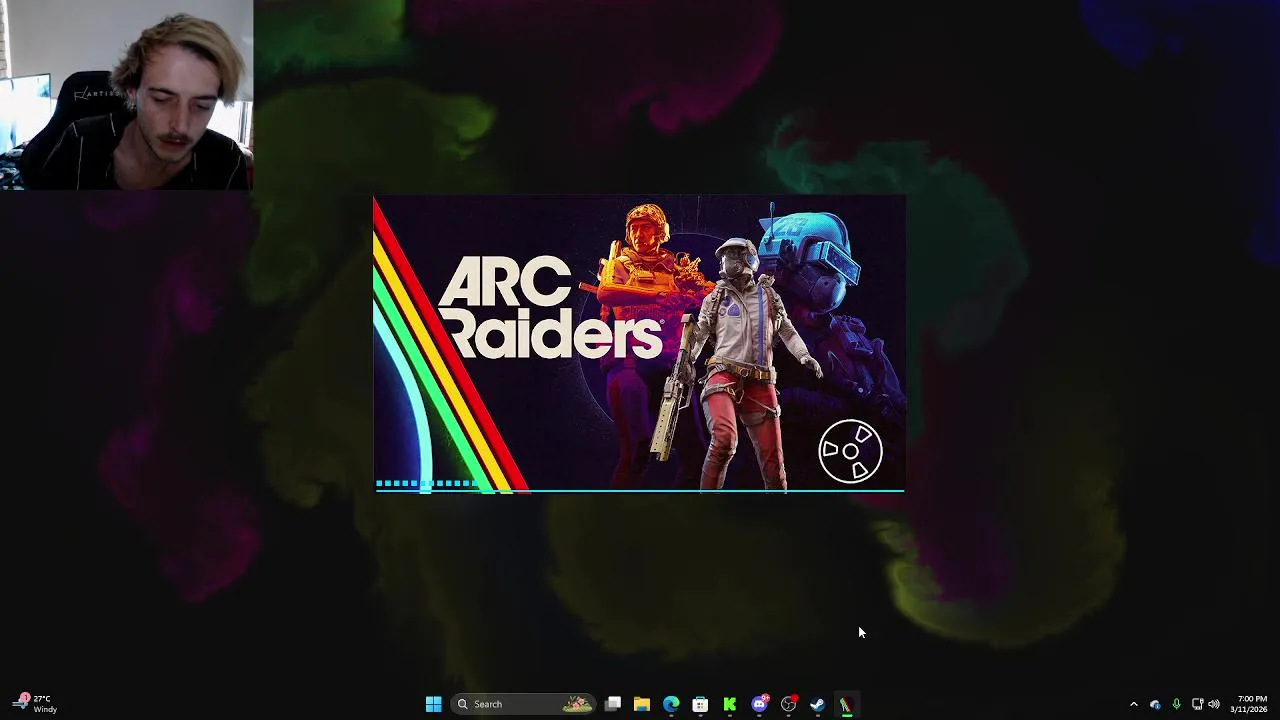Select the ARC Raiders taskbar icon
1280x720 pixels.
tap(846, 704)
